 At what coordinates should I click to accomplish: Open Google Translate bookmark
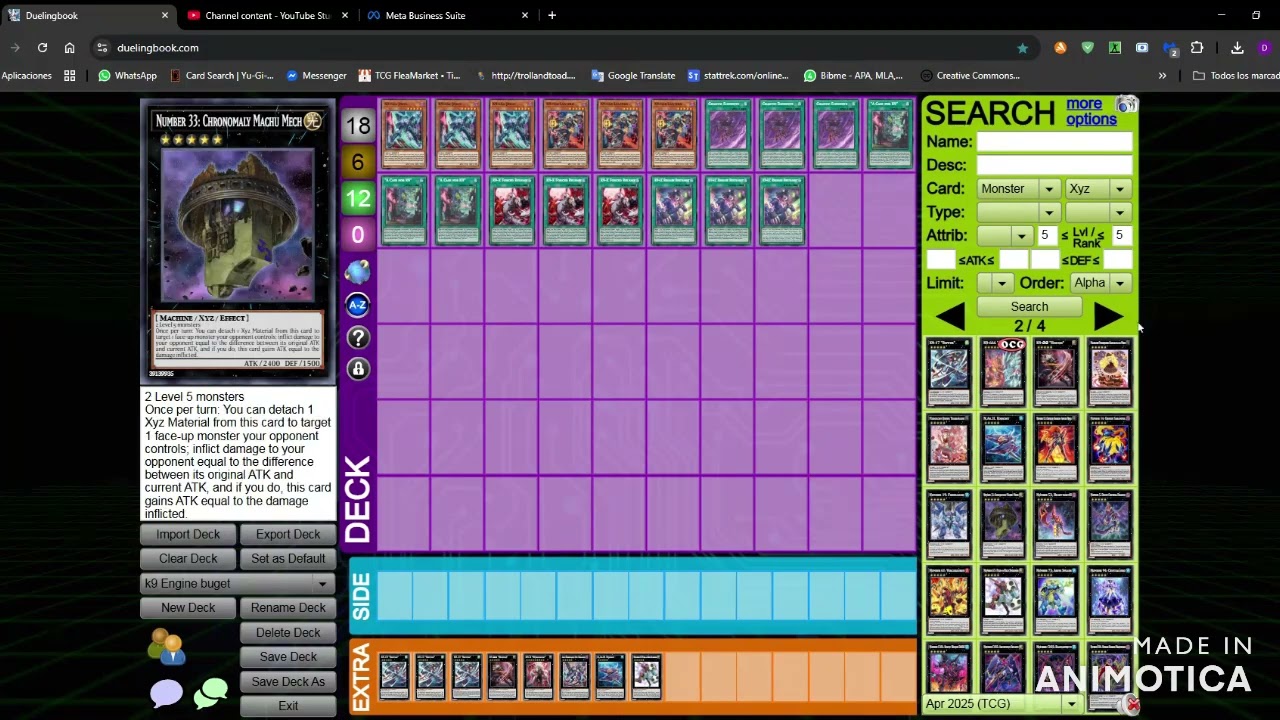(633, 75)
